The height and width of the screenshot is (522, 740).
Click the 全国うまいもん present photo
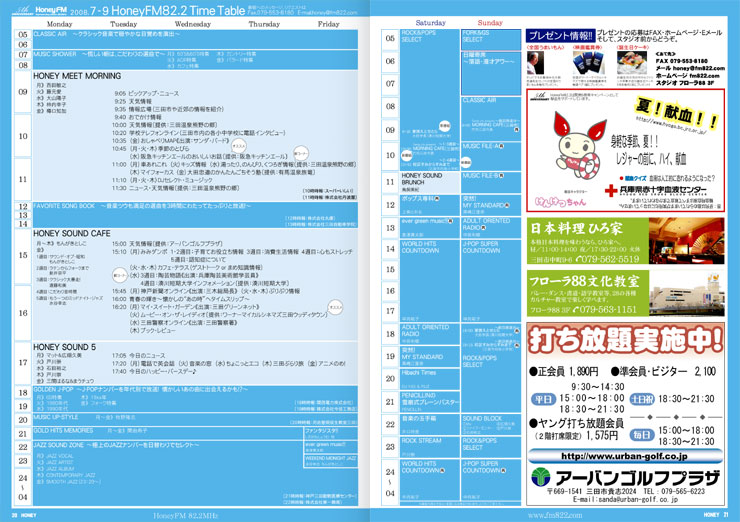click(535, 62)
